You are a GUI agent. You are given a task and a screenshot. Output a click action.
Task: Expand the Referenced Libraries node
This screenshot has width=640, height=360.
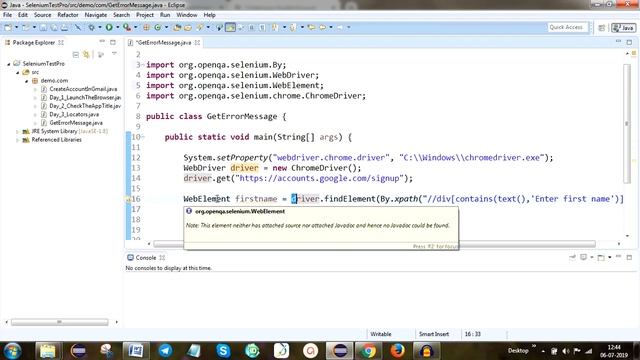click(x=18, y=140)
